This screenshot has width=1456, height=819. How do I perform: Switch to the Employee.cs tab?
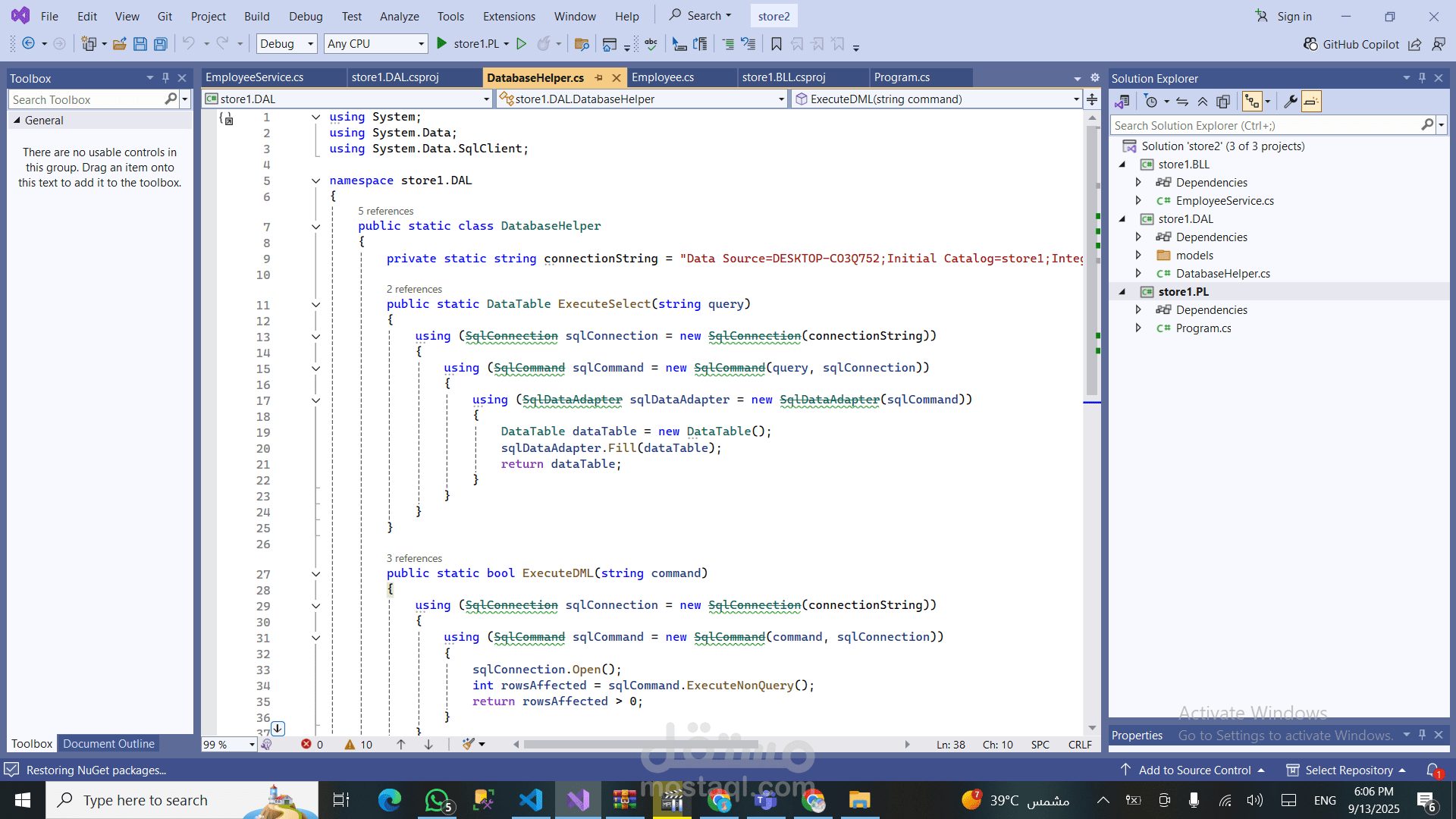tap(663, 77)
